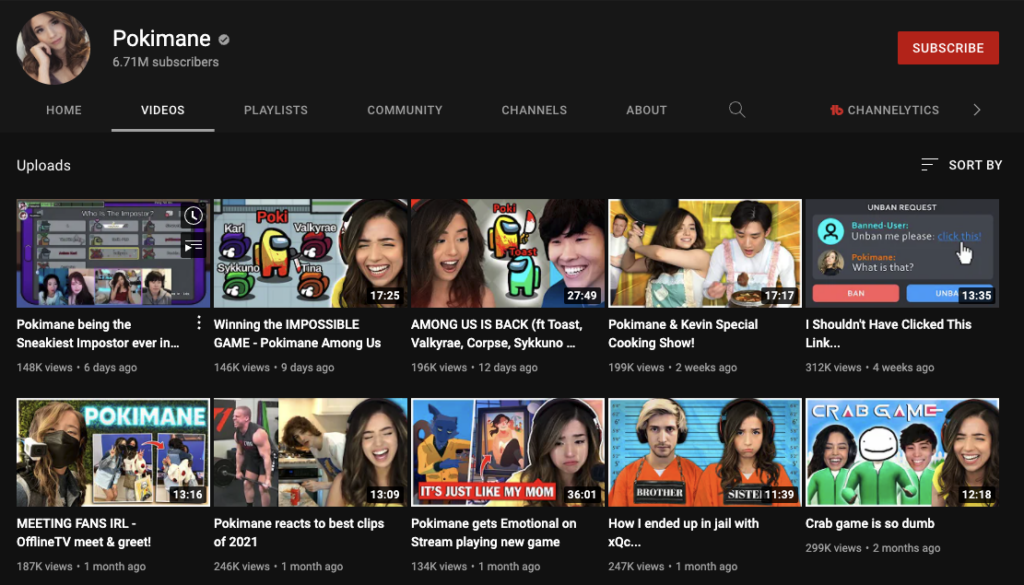1024x585 pixels.
Task: Play the 13:09 best clips thumbnail
Action: pyautogui.click(x=310, y=452)
